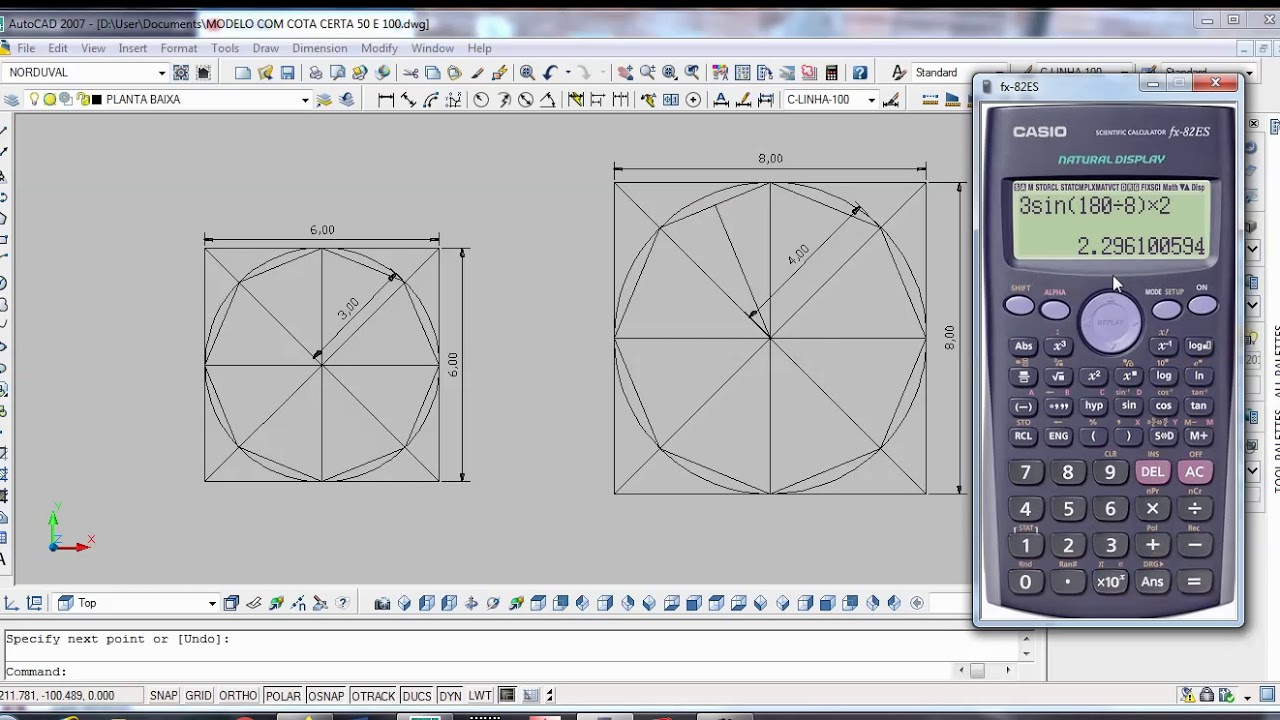Click the SHIFT key on calculator

(x=1019, y=307)
